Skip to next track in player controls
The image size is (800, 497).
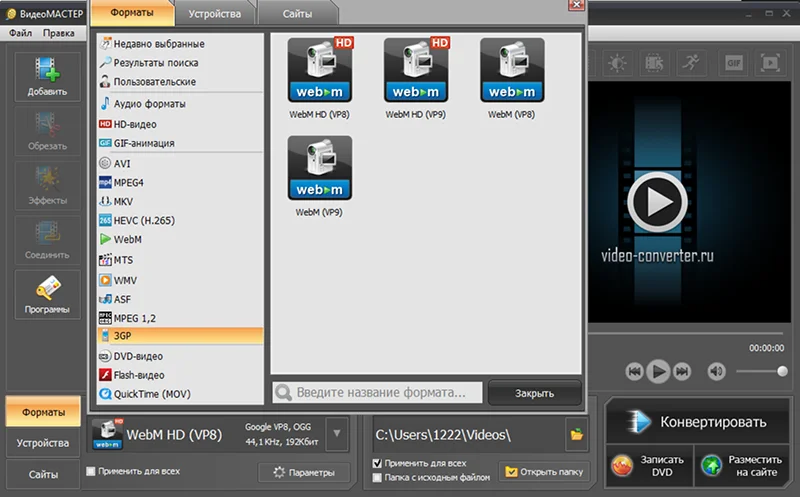click(x=682, y=371)
